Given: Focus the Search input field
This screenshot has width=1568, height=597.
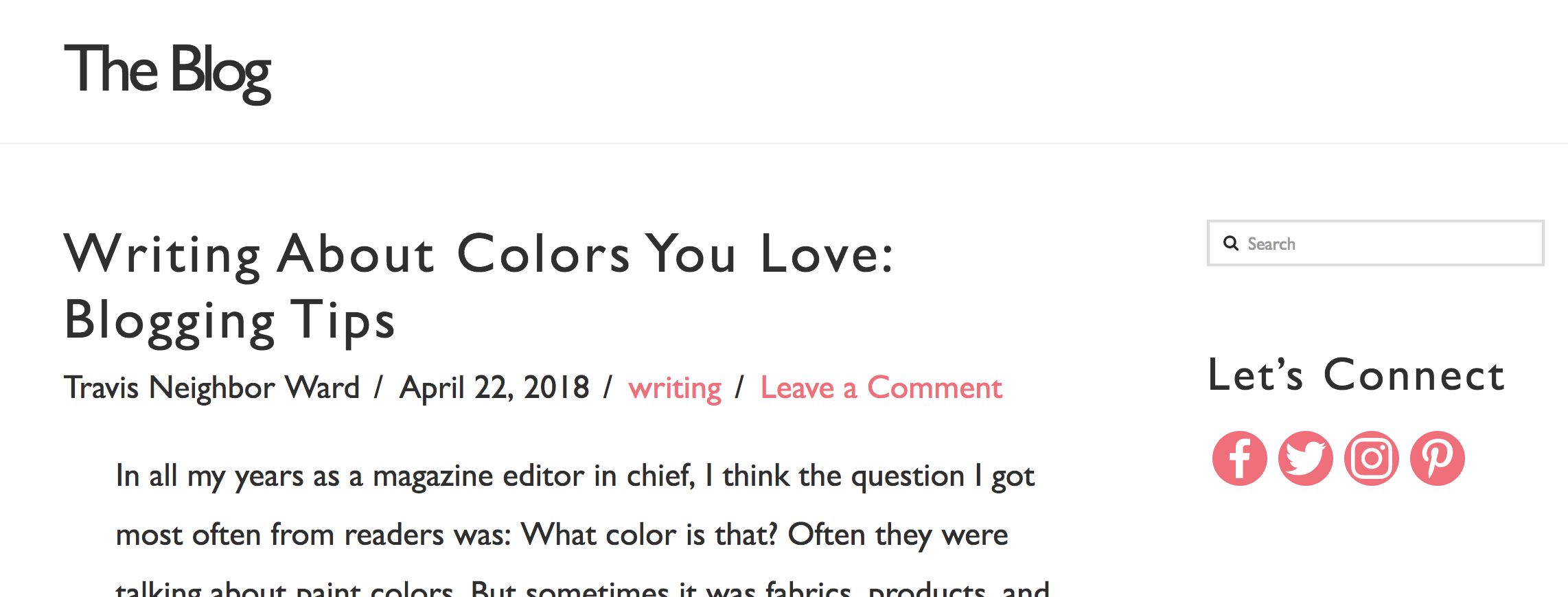Looking at the screenshot, I should pos(1387,244).
